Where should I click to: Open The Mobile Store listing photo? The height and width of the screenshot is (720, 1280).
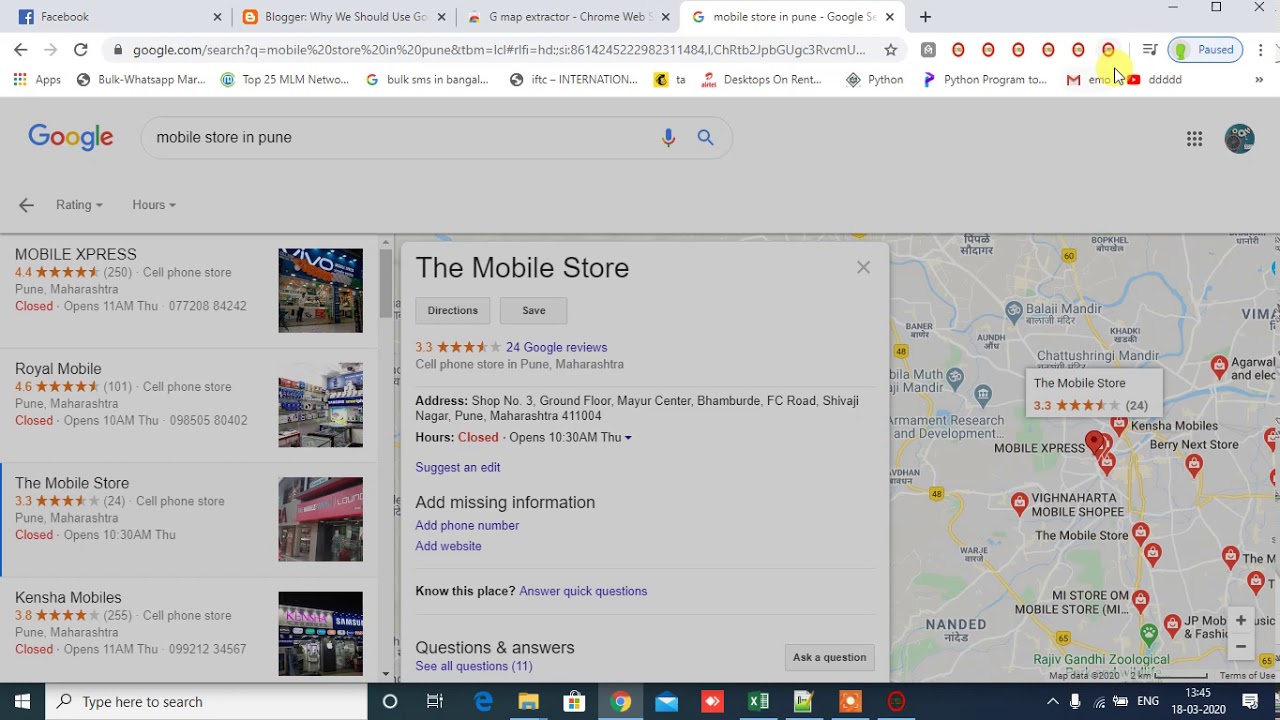[x=321, y=519]
